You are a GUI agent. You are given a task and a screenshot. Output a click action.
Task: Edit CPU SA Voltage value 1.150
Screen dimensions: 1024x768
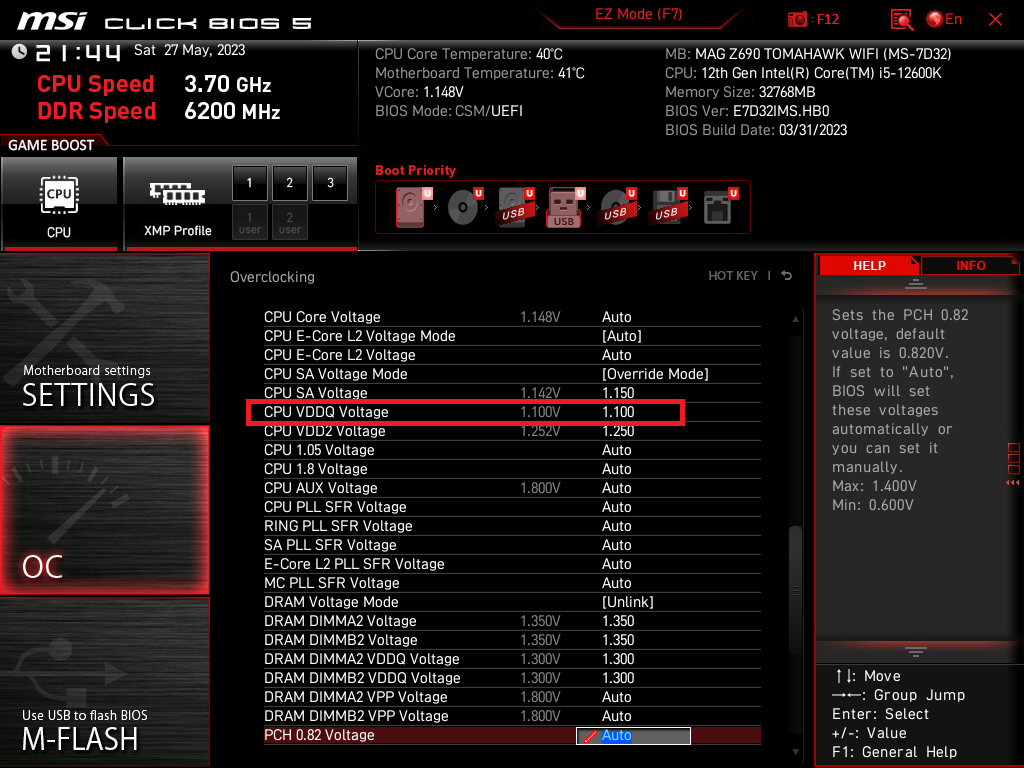pos(618,393)
